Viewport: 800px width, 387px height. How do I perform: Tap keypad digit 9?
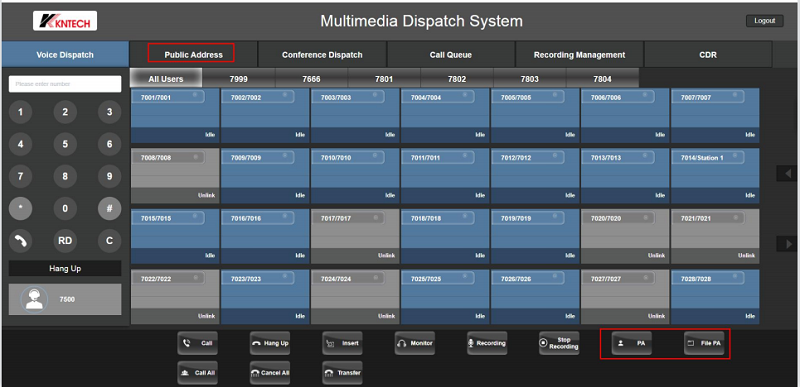tap(109, 176)
